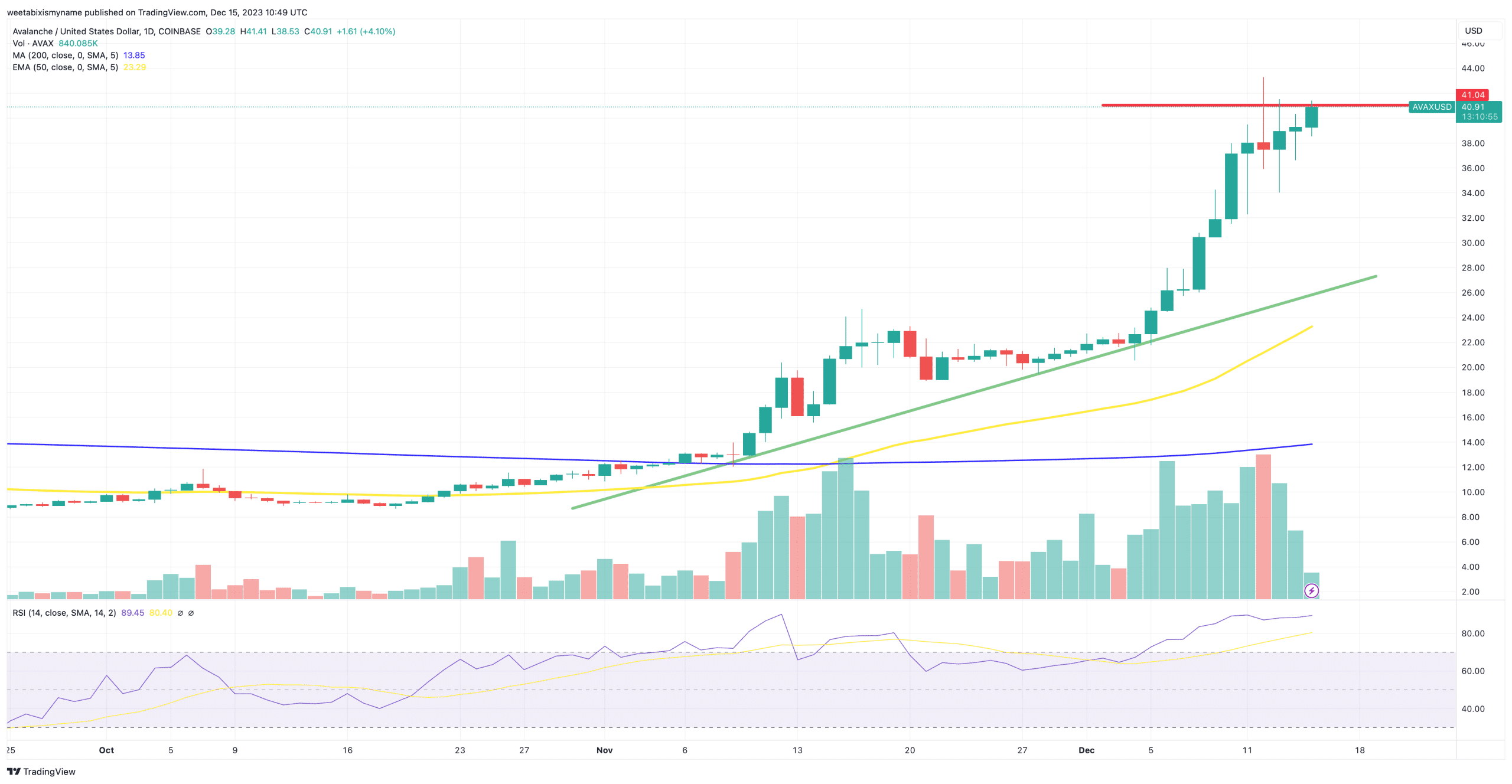Click the red horizontal resistance line
The height and width of the screenshot is (784, 1512).
tap(1181, 105)
